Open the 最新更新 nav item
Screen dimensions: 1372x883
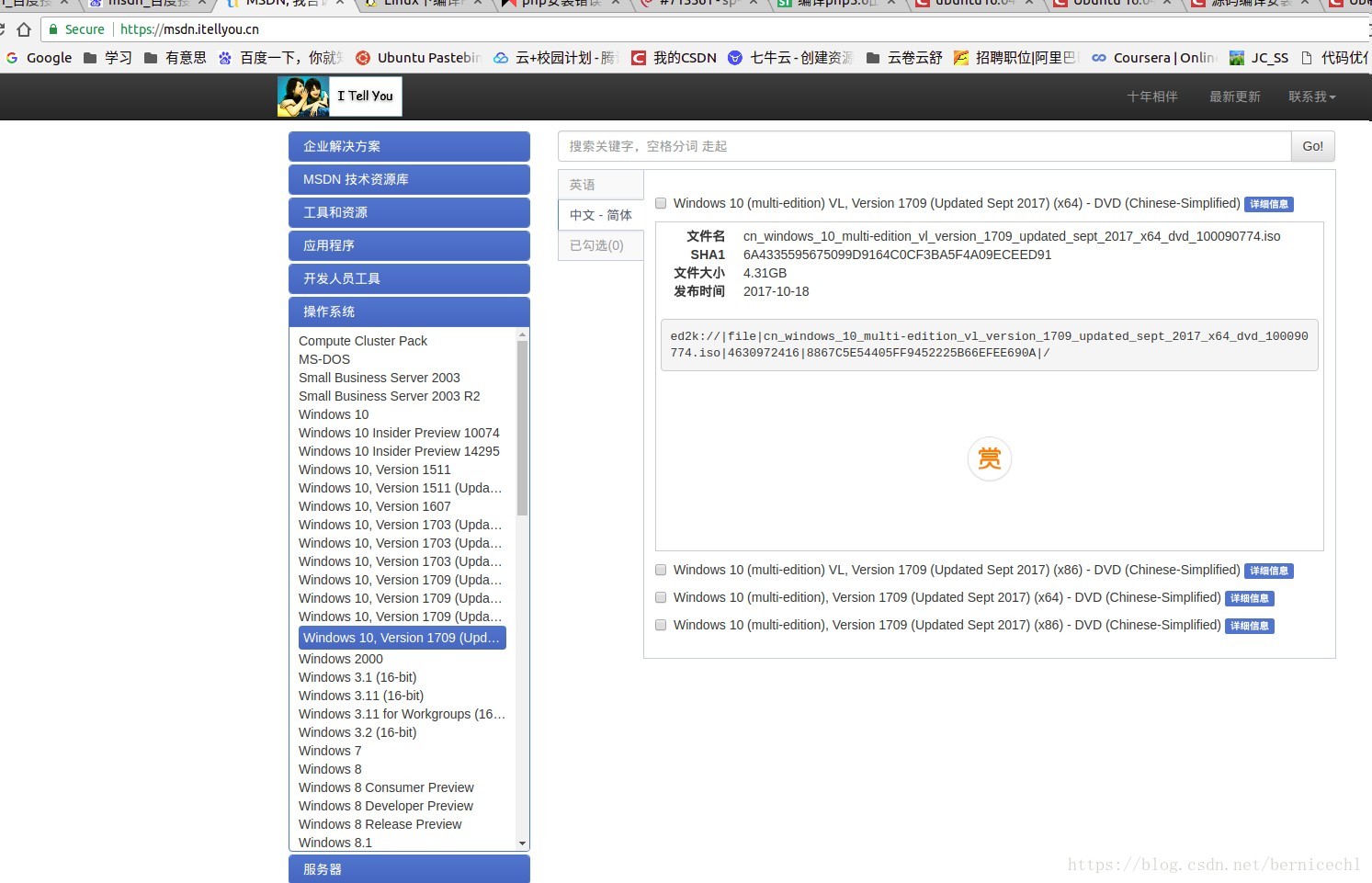point(1234,96)
